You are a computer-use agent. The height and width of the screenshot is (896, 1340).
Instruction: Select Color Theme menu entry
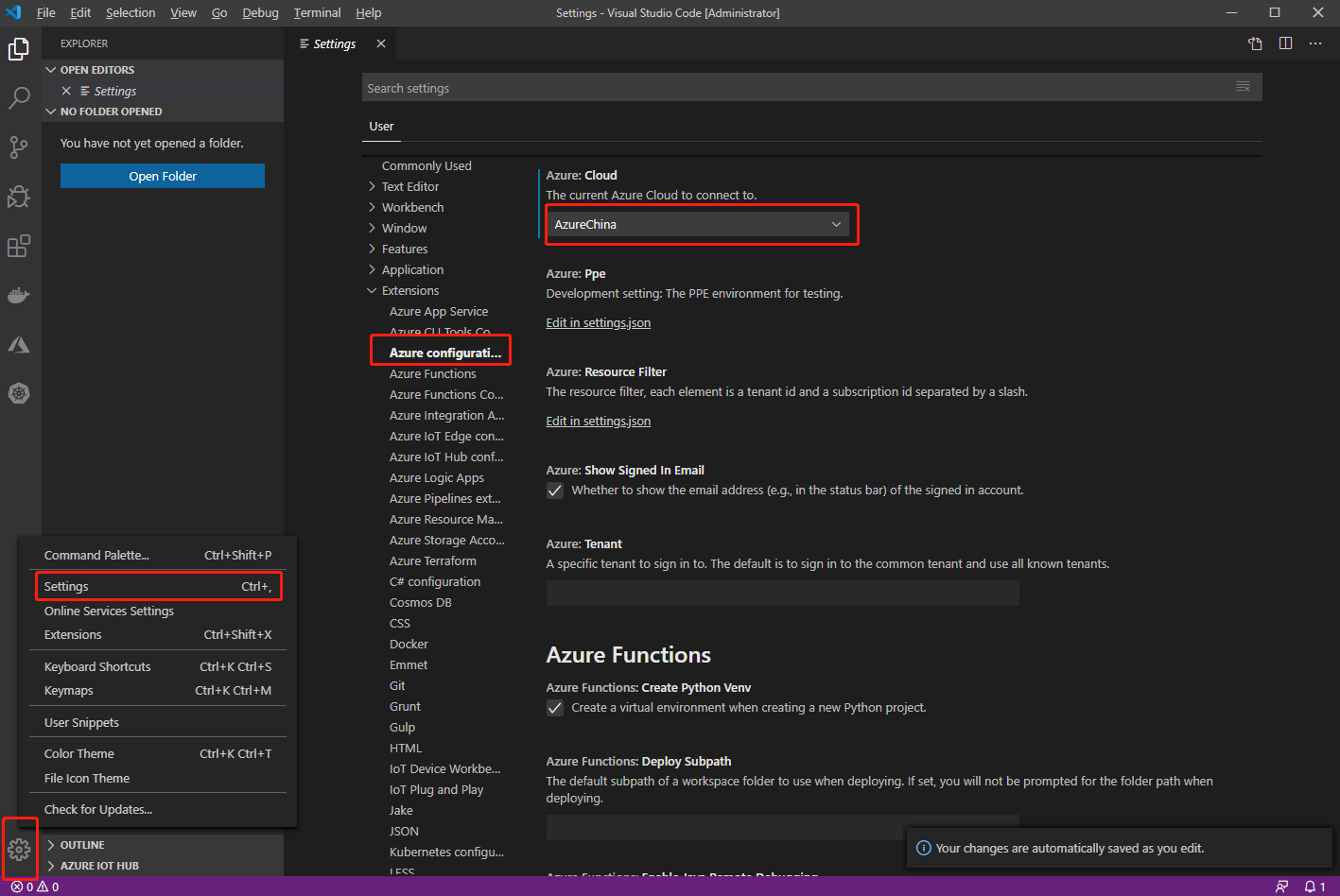(x=158, y=753)
